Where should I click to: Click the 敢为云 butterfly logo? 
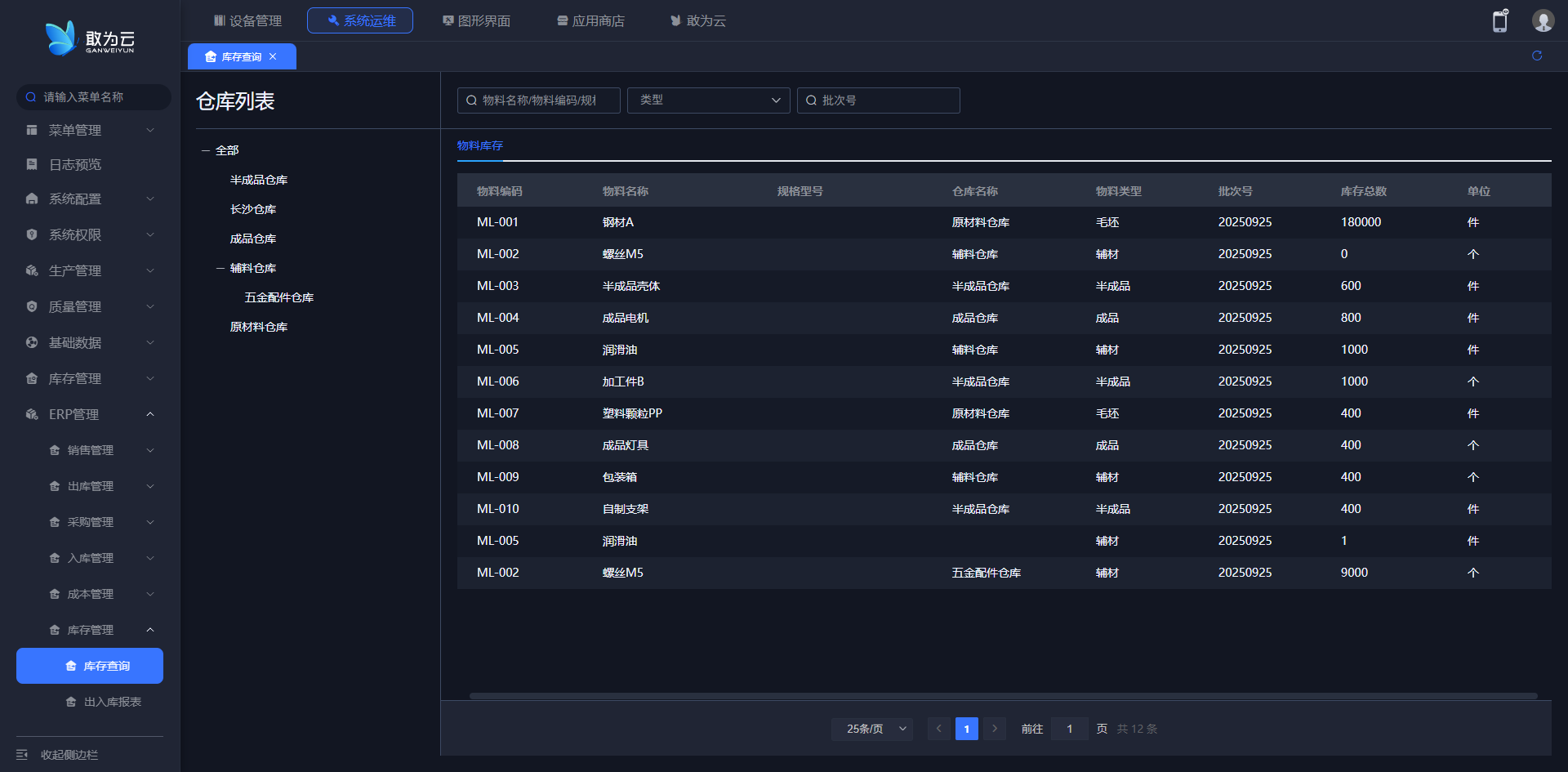pyautogui.click(x=61, y=38)
